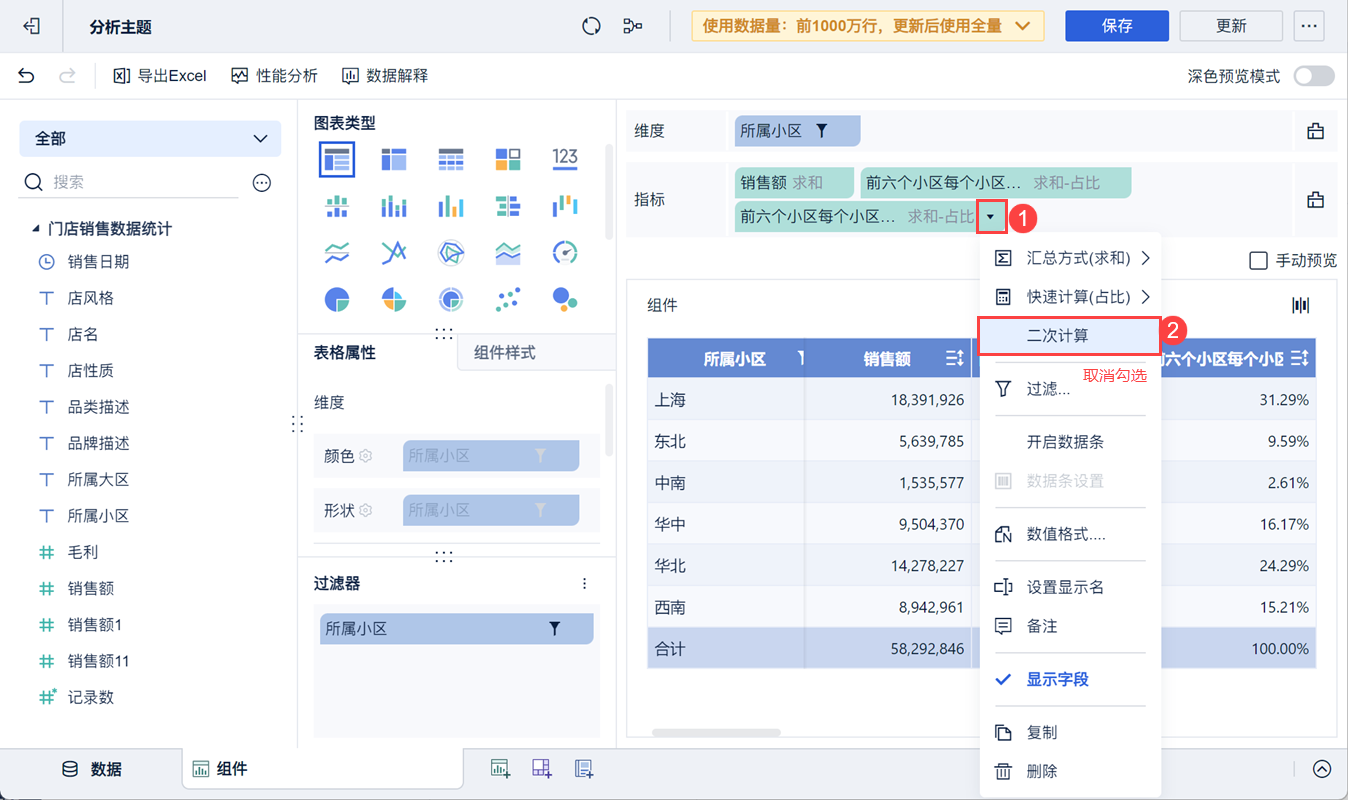Expand 汇总方式(求和) submenu
The height and width of the screenshot is (800, 1348).
pos(1070,258)
